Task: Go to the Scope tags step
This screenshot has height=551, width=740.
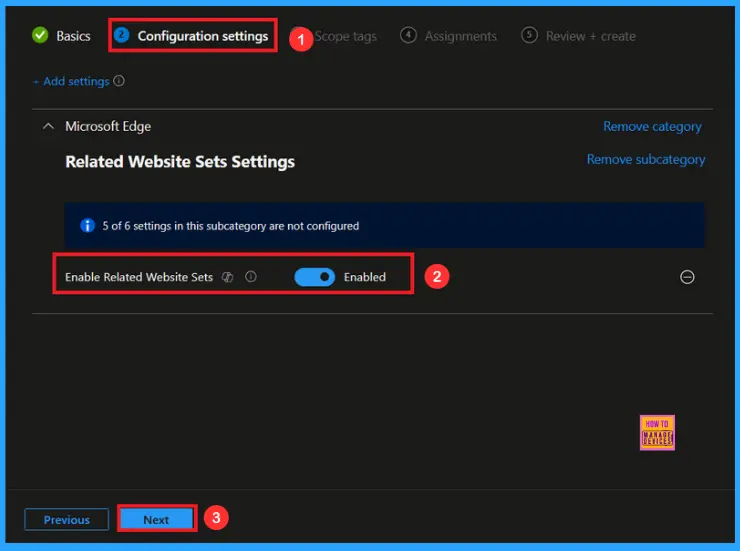Action: tap(345, 36)
